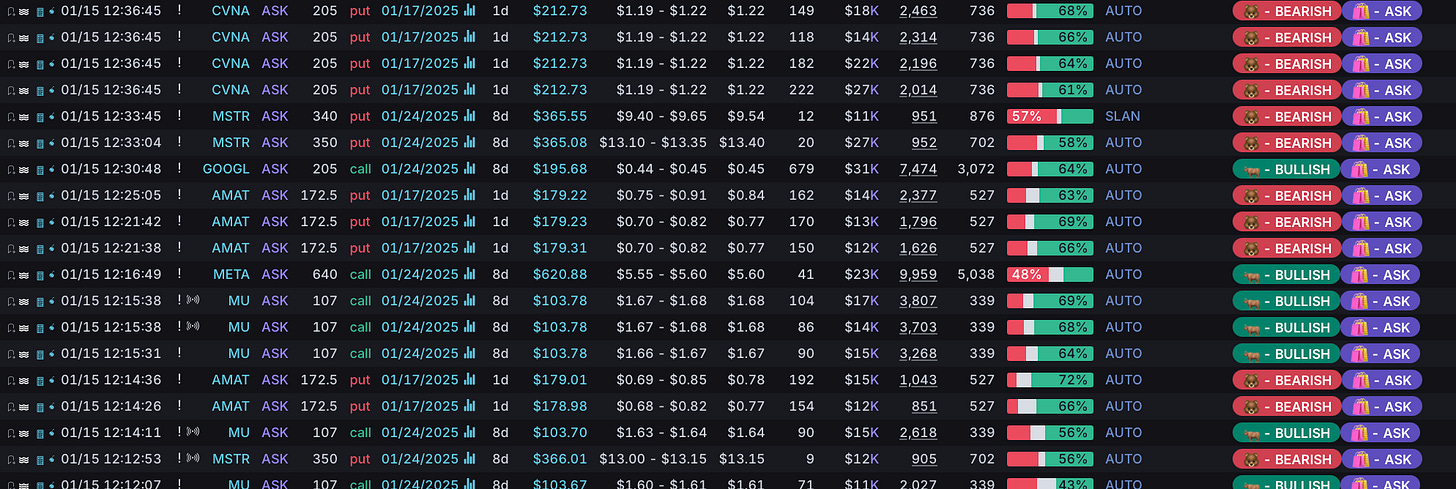This screenshot has height=489, width=1456.
Task: Click open interest 5,038 on META row
Action: [x=975, y=274]
